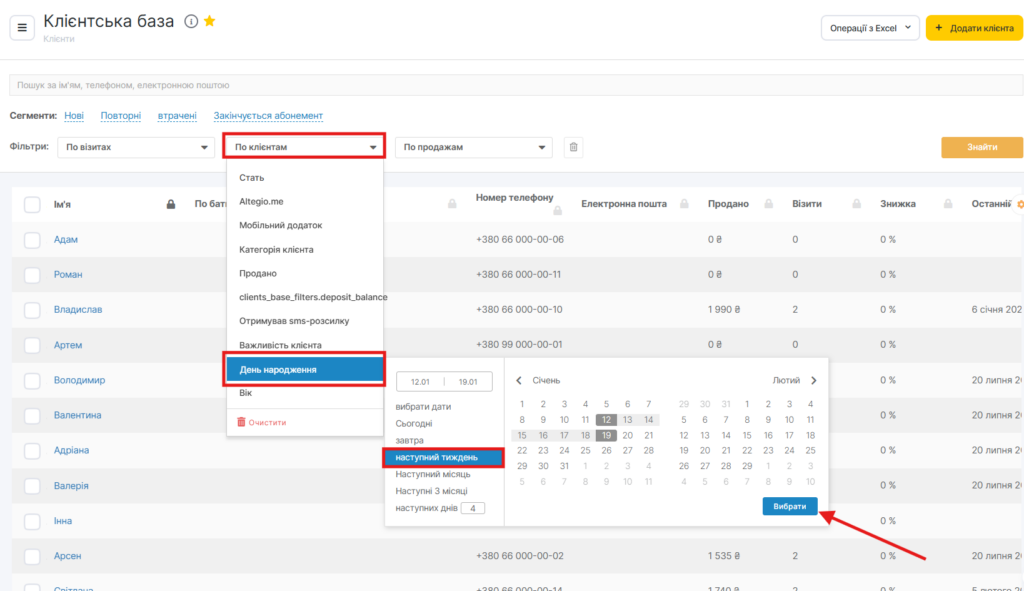Select Категорія клієнта from the filter list
The width and height of the screenshot is (1024, 591).
pos(276,249)
